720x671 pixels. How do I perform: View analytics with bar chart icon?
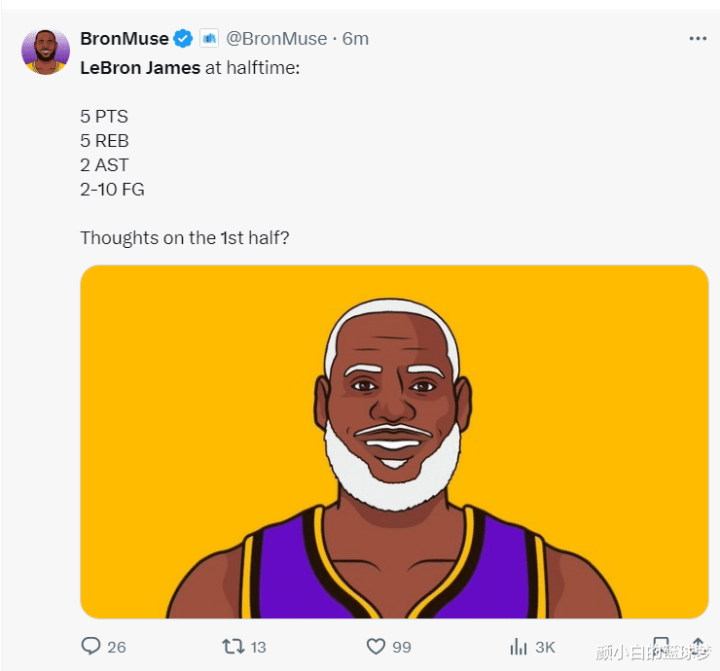(518, 646)
